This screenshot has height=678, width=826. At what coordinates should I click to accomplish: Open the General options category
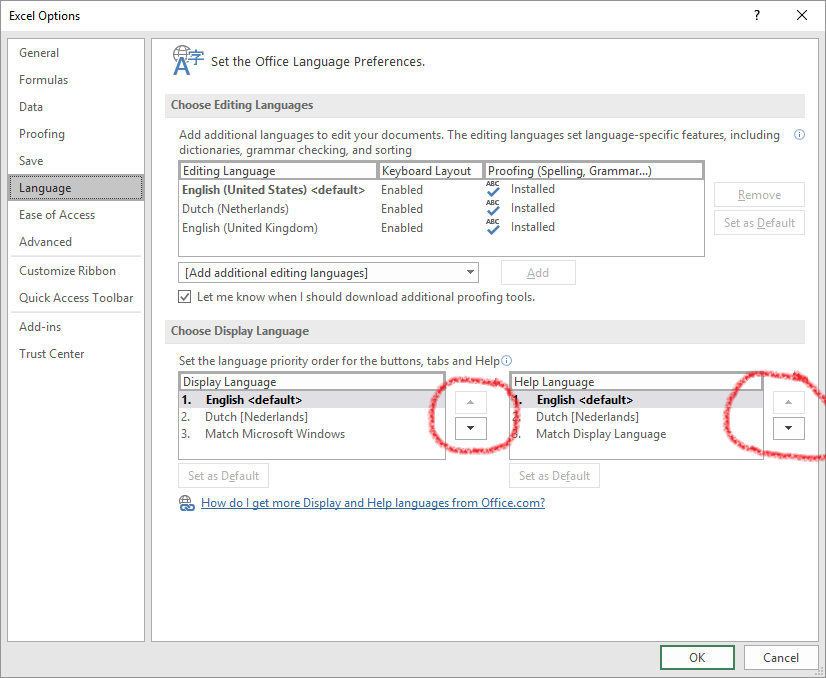[76, 53]
